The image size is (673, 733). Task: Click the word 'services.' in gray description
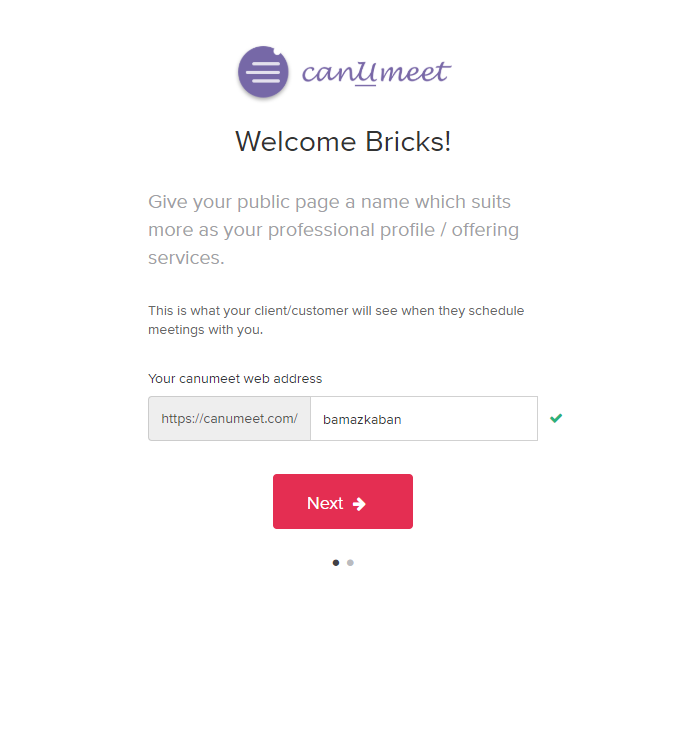(x=186, y=258)
